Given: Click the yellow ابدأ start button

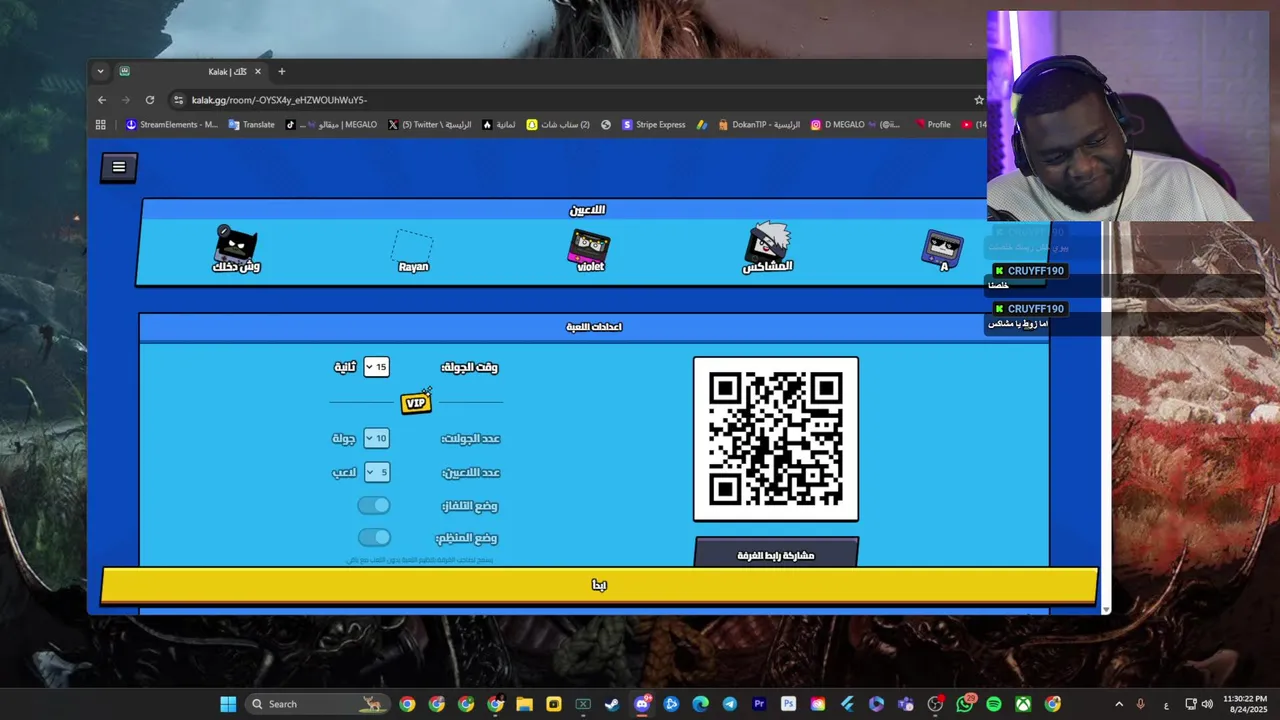Looking at the screenshot, I should [x=599, y=585].
